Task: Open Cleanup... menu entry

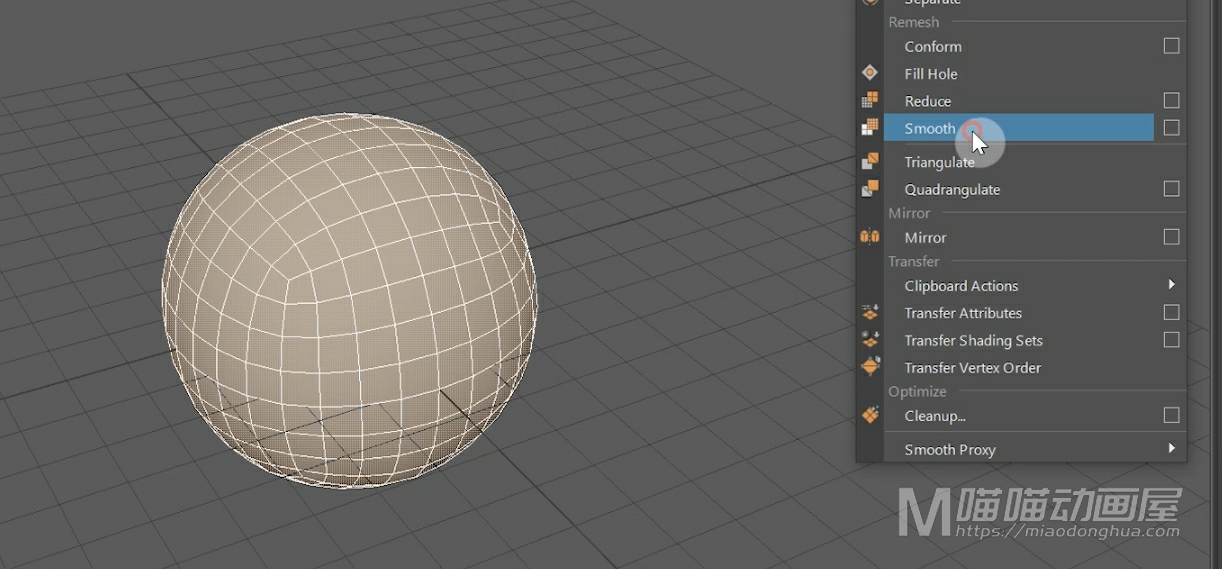Action: click(935, 415)
